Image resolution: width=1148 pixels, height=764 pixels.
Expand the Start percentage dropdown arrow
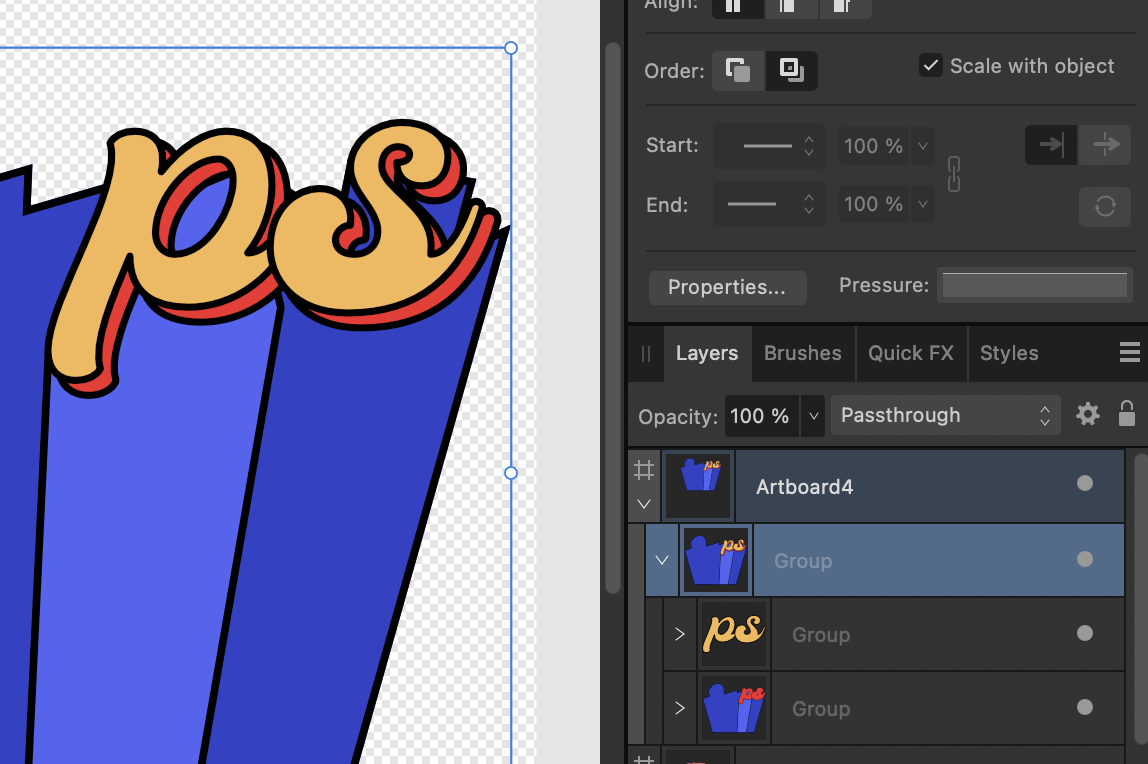click(923, 146)
